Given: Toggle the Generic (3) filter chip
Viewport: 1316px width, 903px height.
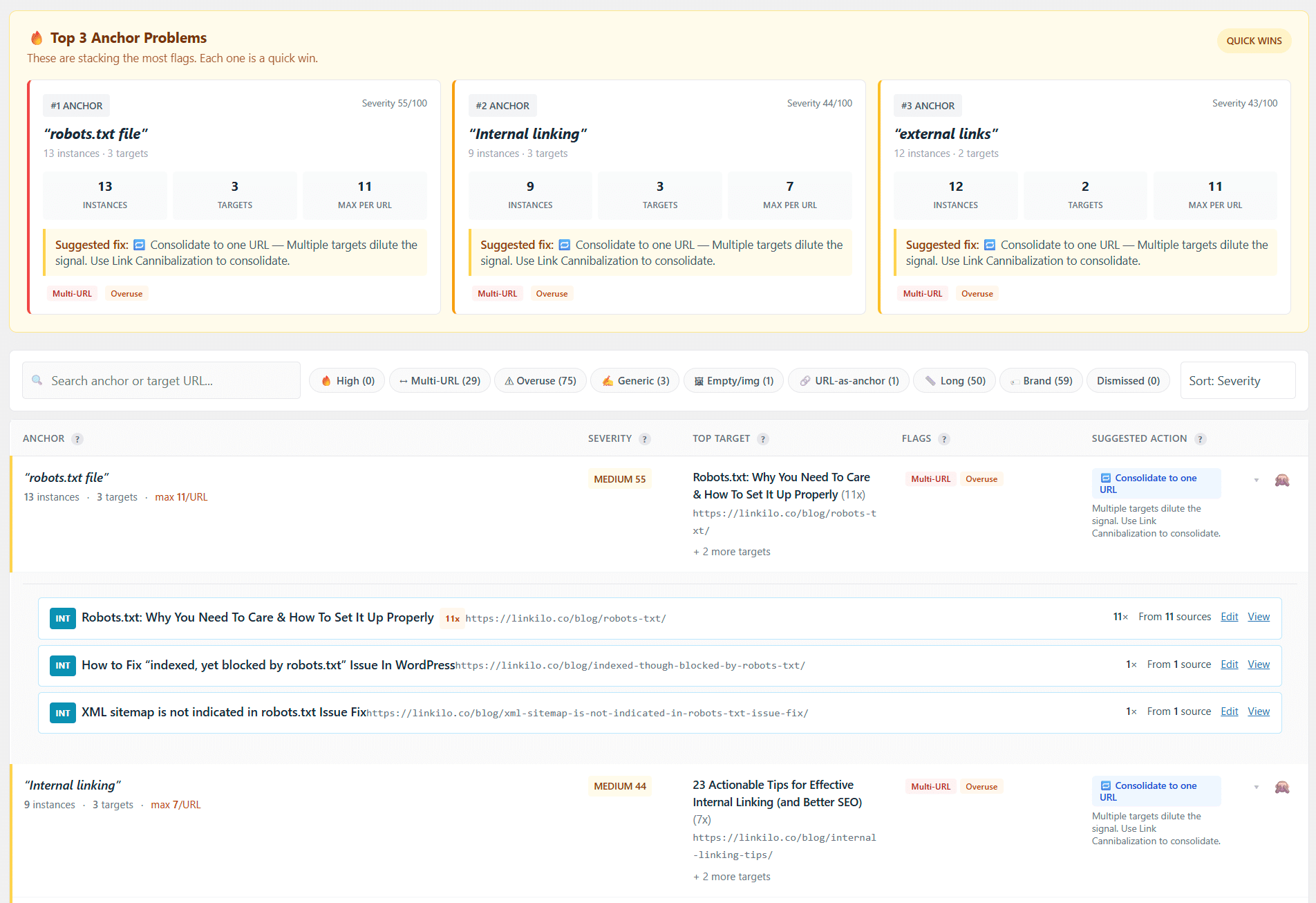Looking at the screenshot, I should 635,381.
